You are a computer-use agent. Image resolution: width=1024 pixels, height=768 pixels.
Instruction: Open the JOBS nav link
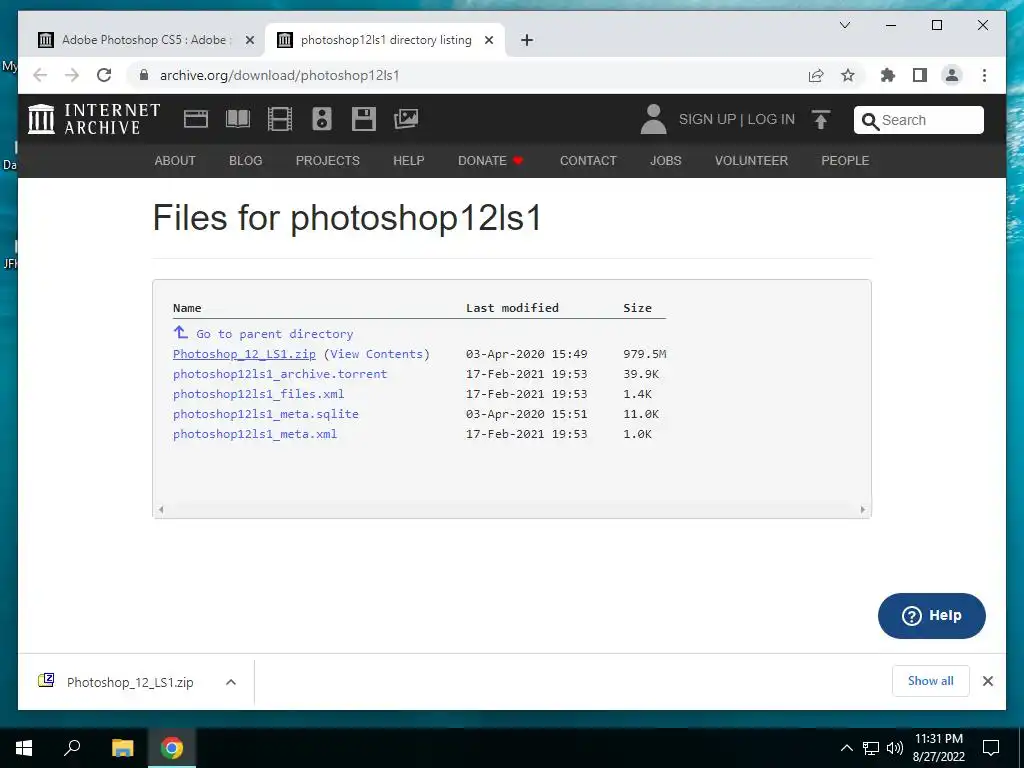click(x=665, y=161)
